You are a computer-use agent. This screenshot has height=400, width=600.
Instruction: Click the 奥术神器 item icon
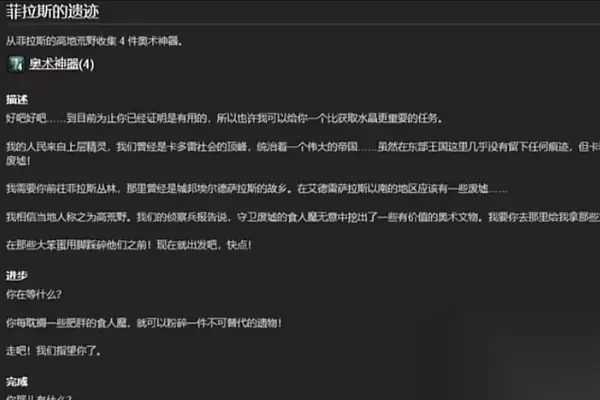tap(16, 64)
